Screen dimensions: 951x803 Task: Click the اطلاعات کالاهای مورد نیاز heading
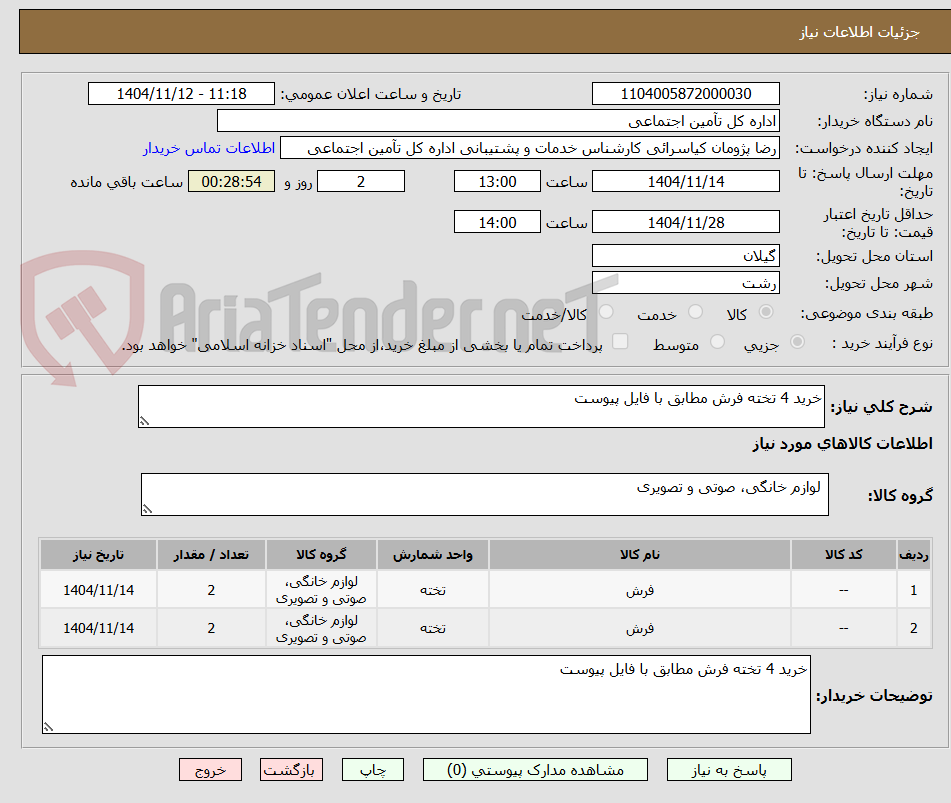click(x=842, y=444)
